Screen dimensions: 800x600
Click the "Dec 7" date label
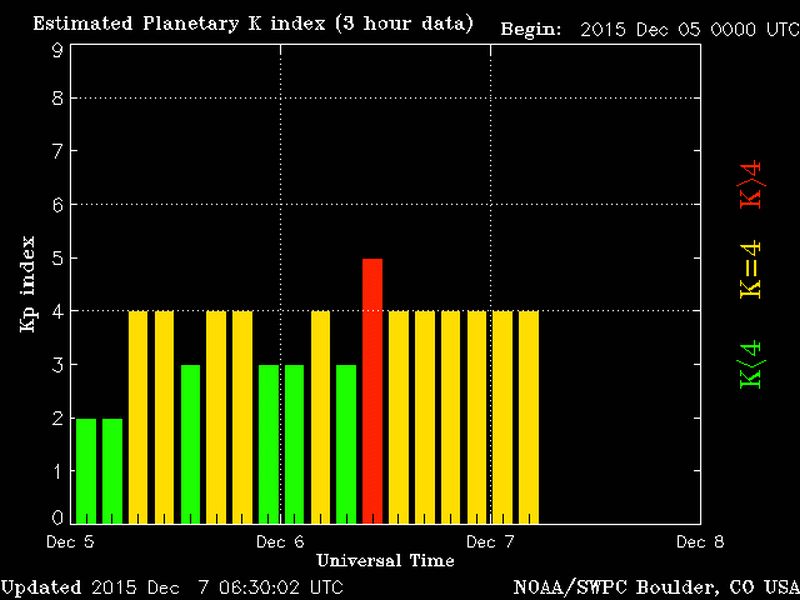(x=491, y=542)
